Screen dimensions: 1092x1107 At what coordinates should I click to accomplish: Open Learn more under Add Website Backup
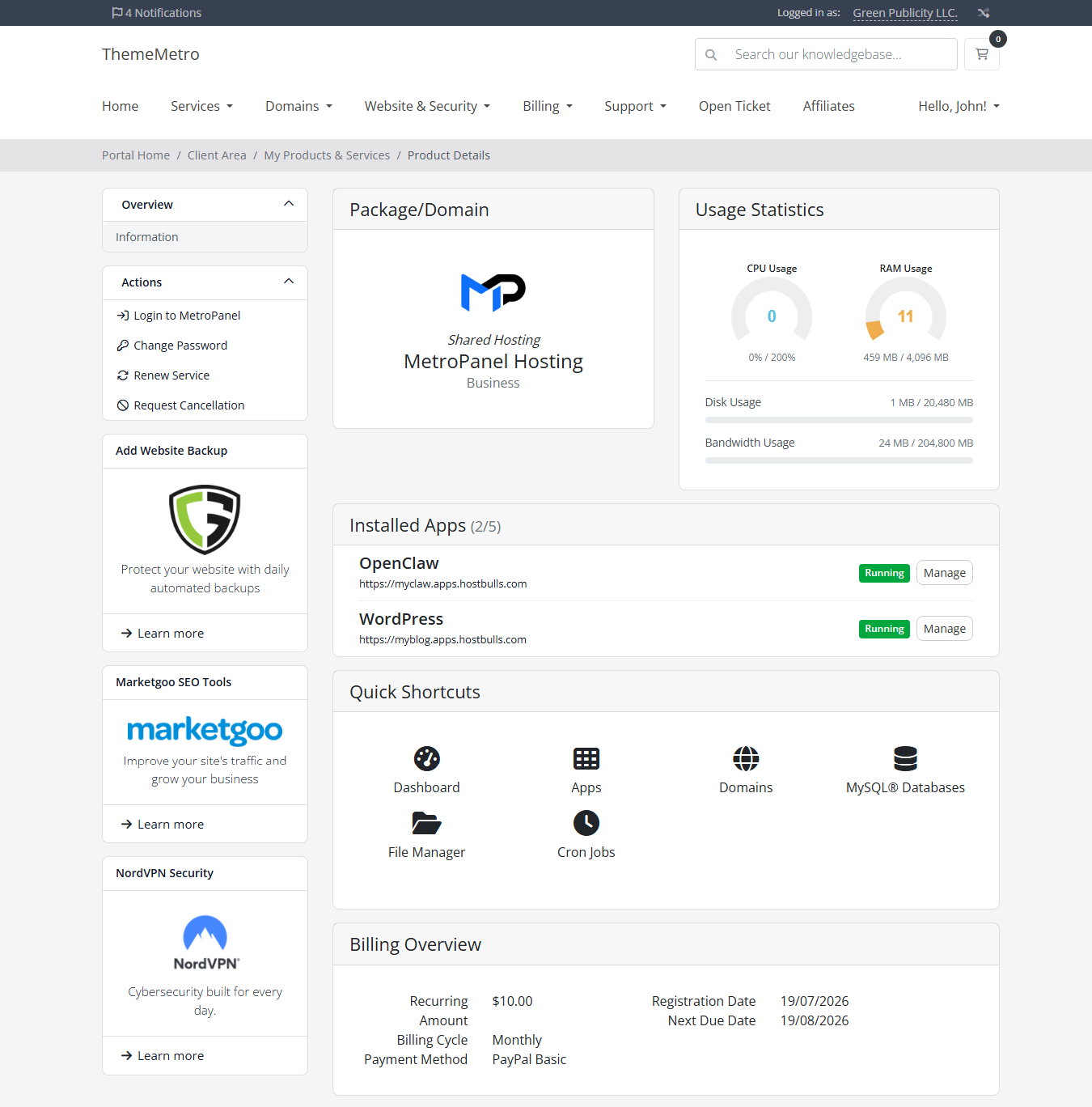point(163,634)
